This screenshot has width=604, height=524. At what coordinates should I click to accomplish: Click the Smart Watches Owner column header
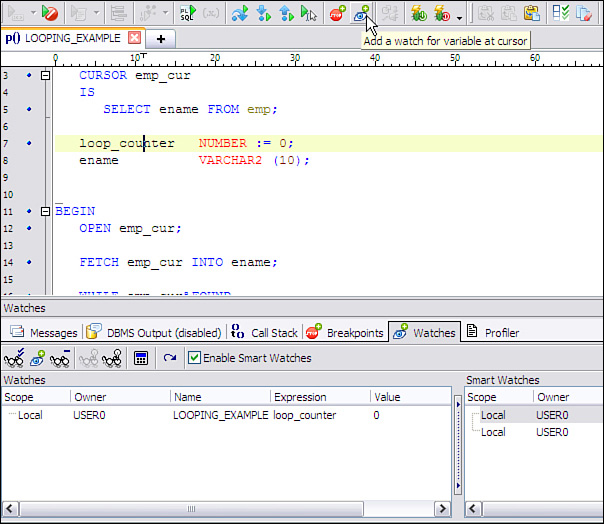point(568,397)
